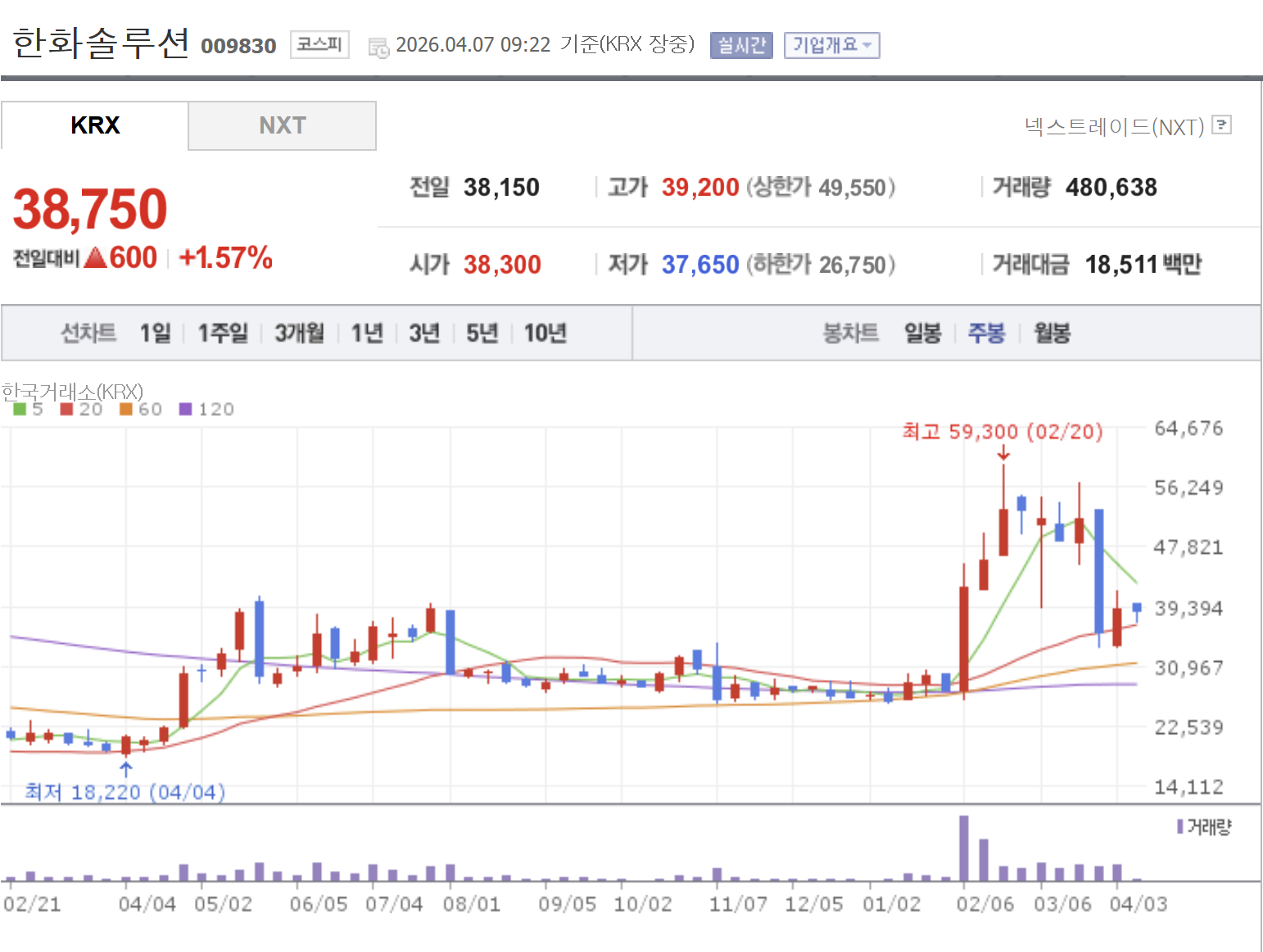Click the 한화솔루션 stock name heading
Viewport: 1263px width, 952px height.
pos(101,43)
